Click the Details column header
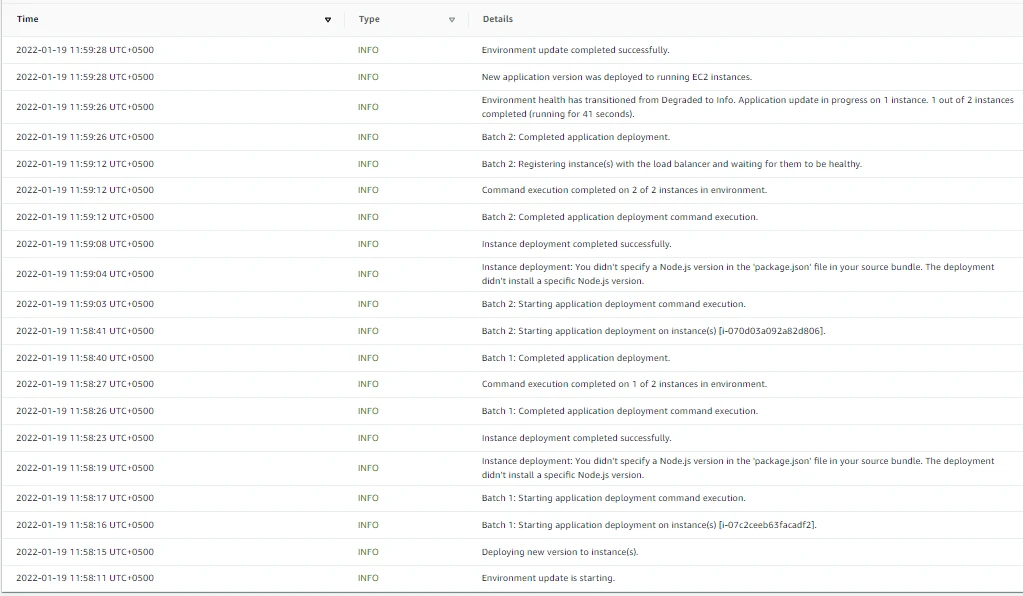 pyautogui.click(x=497, y=19)
